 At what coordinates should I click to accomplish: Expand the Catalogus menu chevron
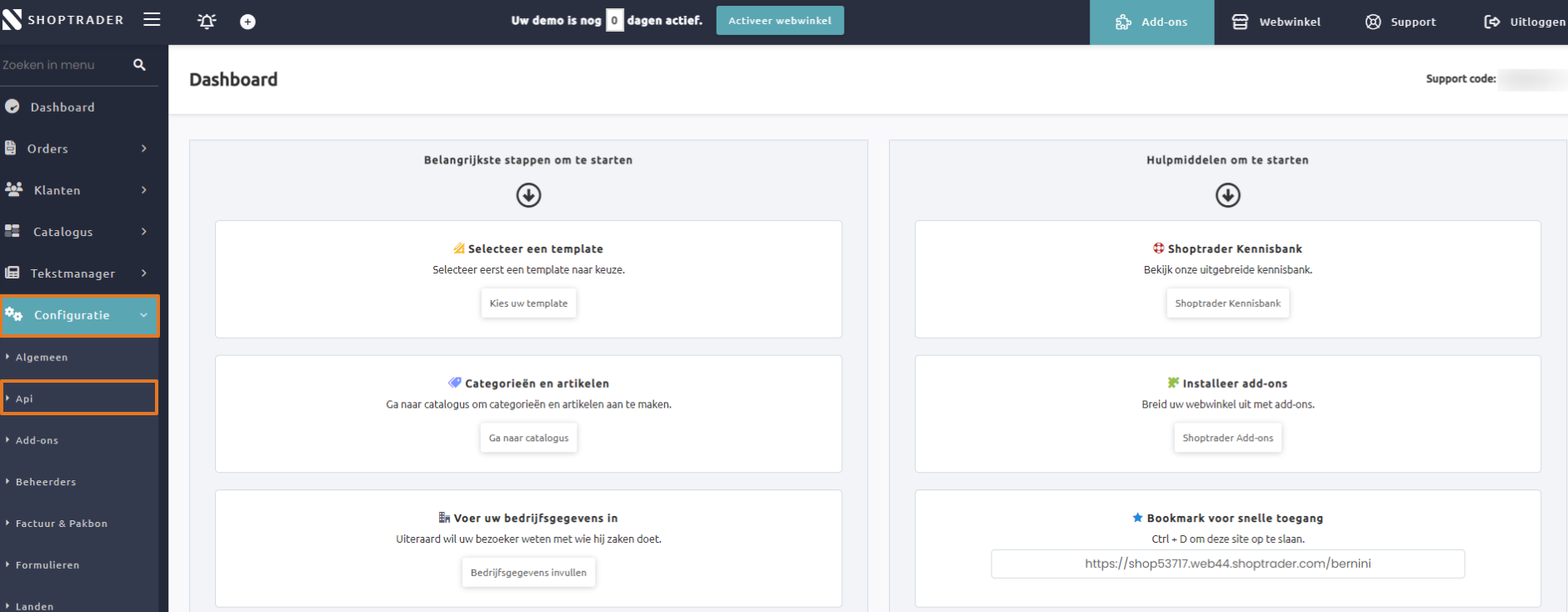(144, 232)
